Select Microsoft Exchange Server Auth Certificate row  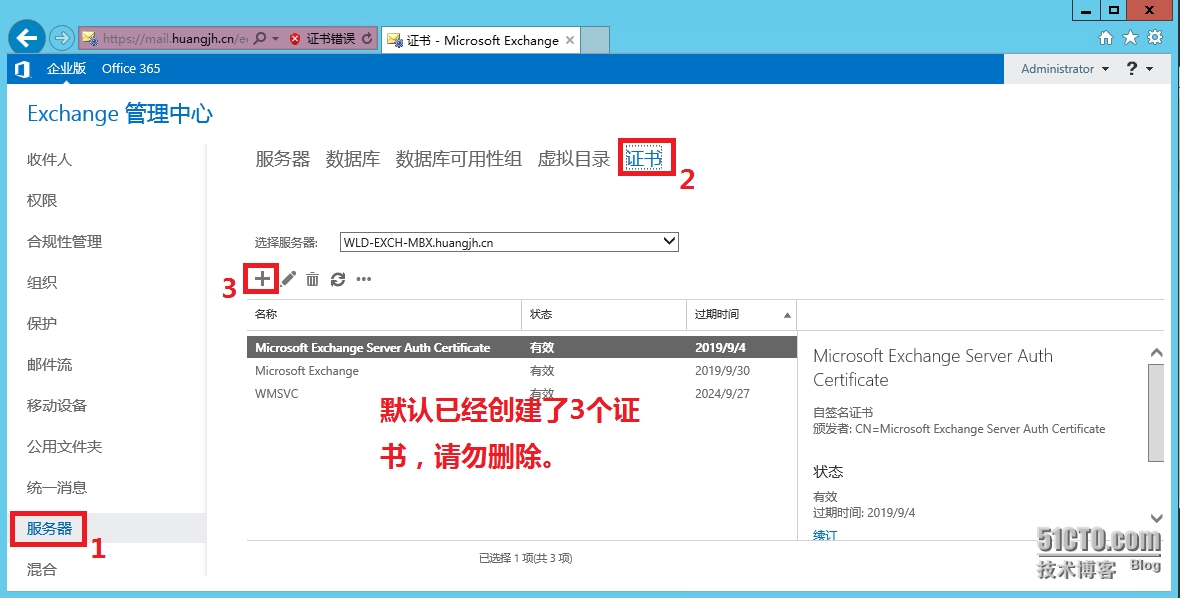pyautogui.click(x=522, y=348)
